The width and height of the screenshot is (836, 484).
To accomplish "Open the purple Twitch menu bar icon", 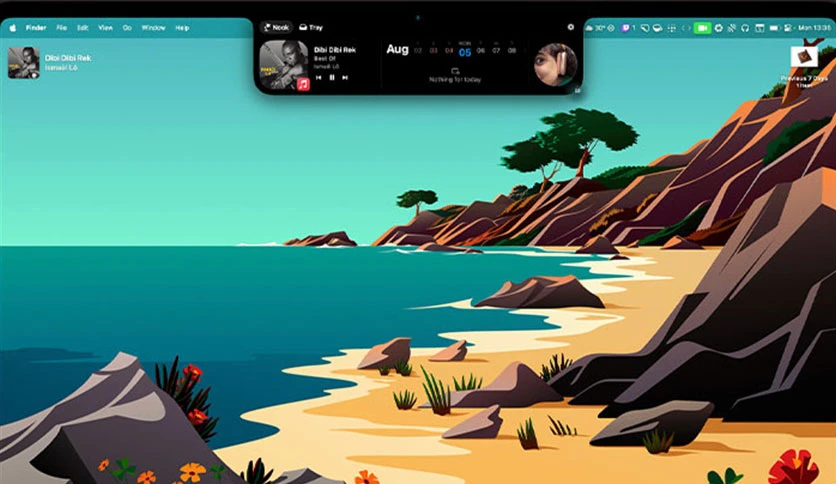I will tap(625, 28).
